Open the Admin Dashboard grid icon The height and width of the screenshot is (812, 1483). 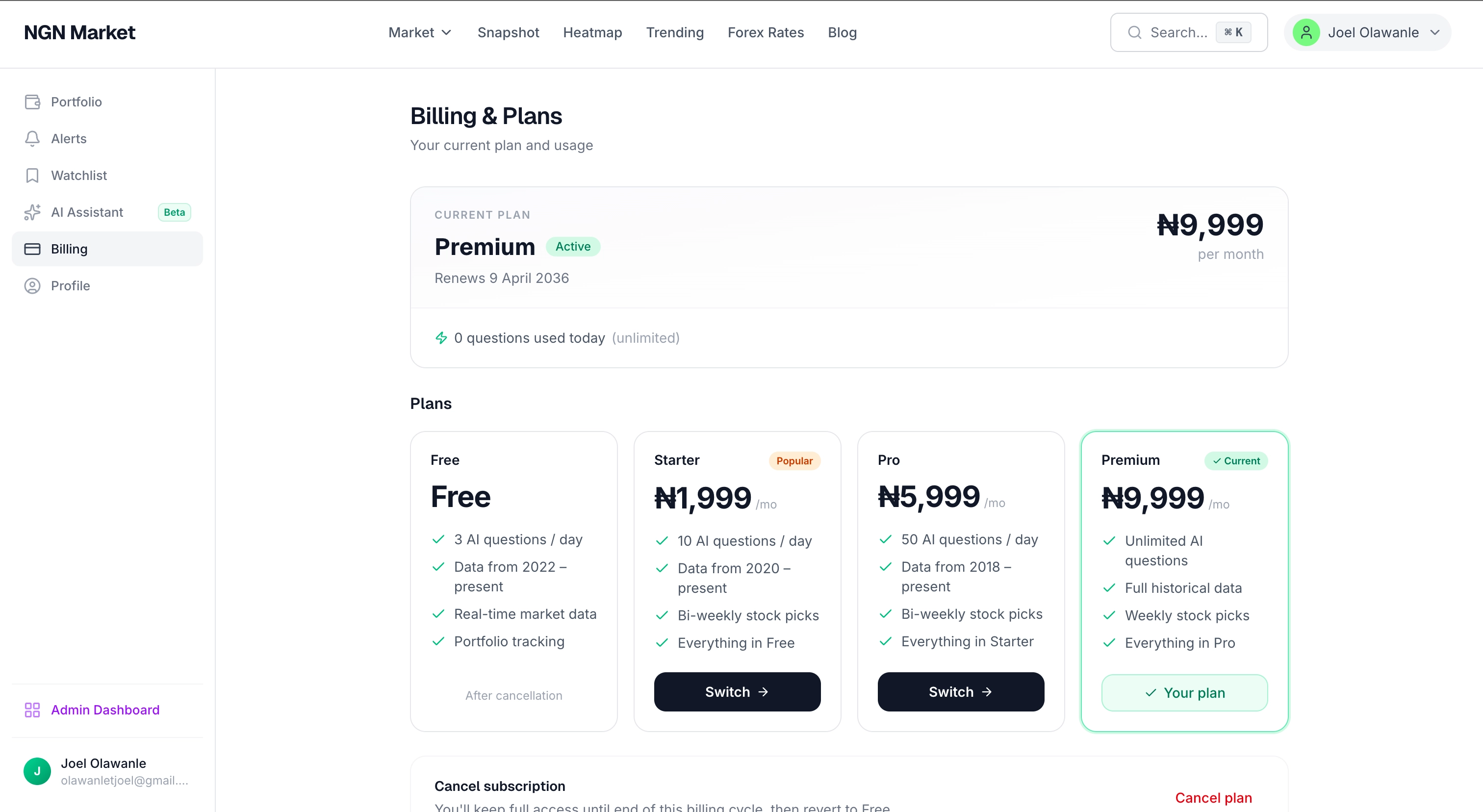point(32,710)
